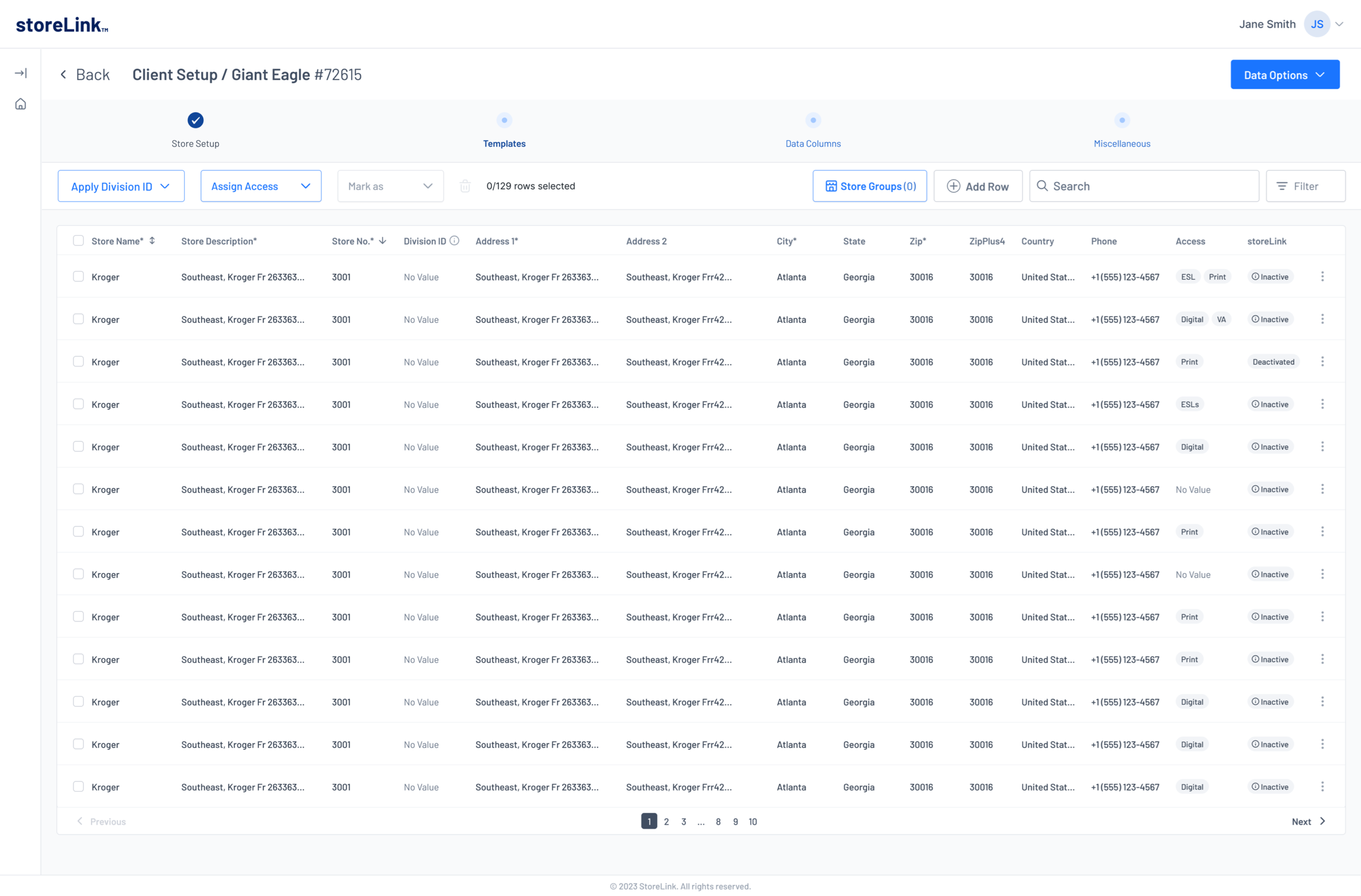Go to page 8

[718, 822]
